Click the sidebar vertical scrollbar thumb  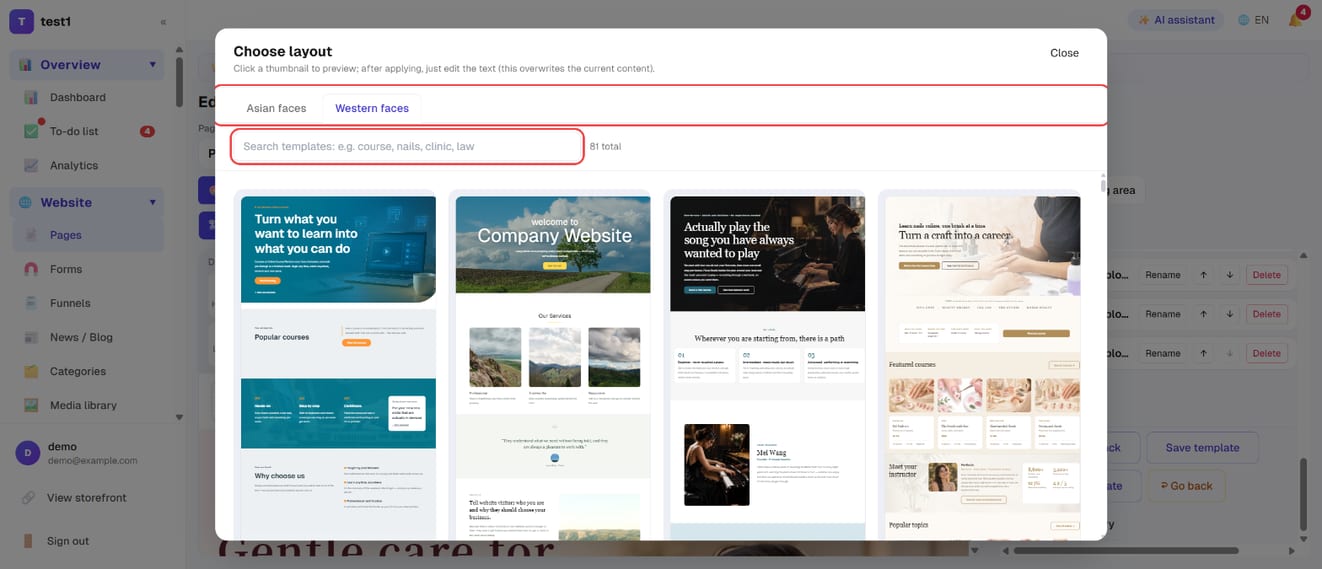179,81
